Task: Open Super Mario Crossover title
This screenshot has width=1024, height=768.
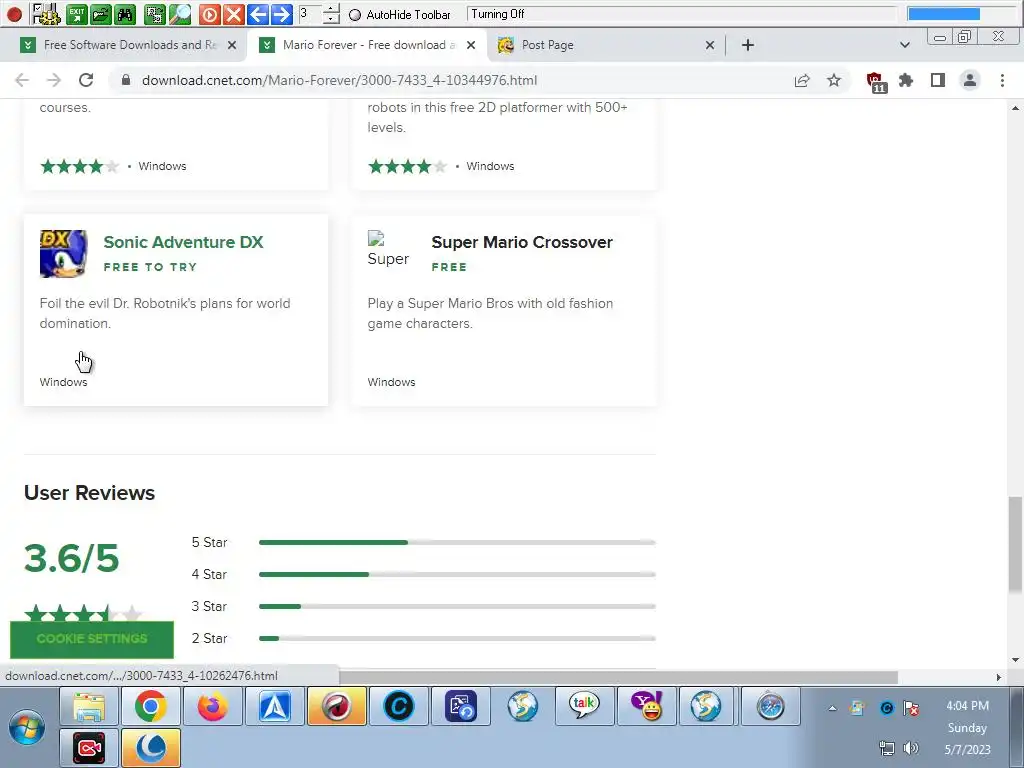Action: tap(522, 242)
